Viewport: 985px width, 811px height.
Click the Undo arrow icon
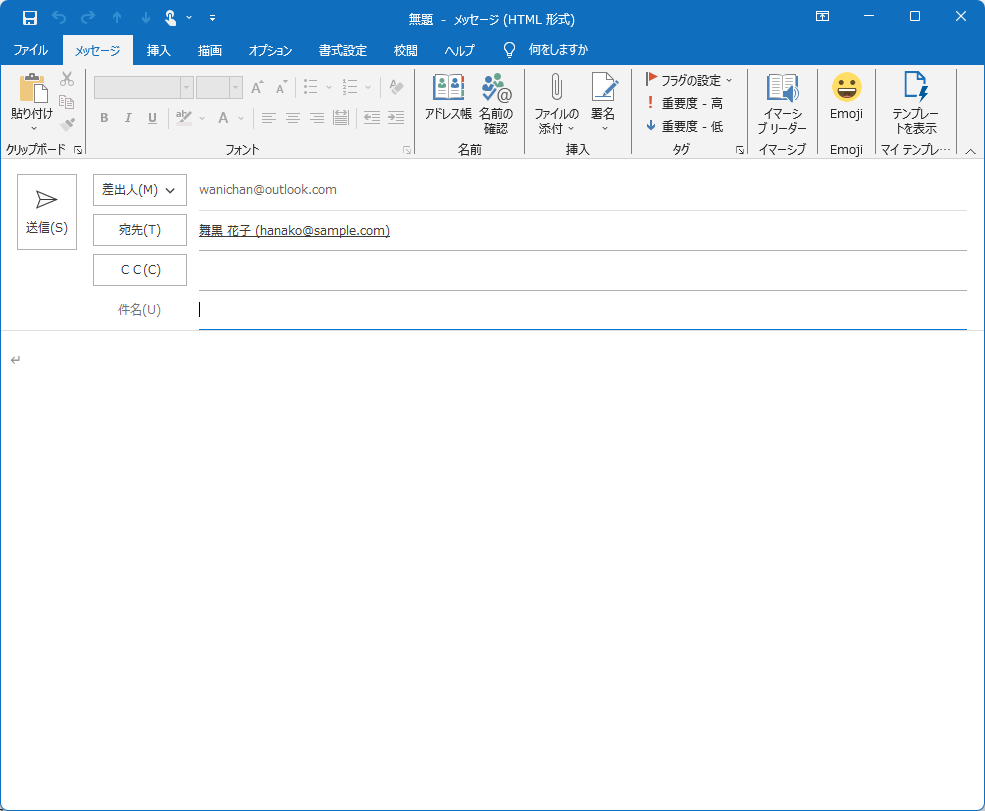59,18
